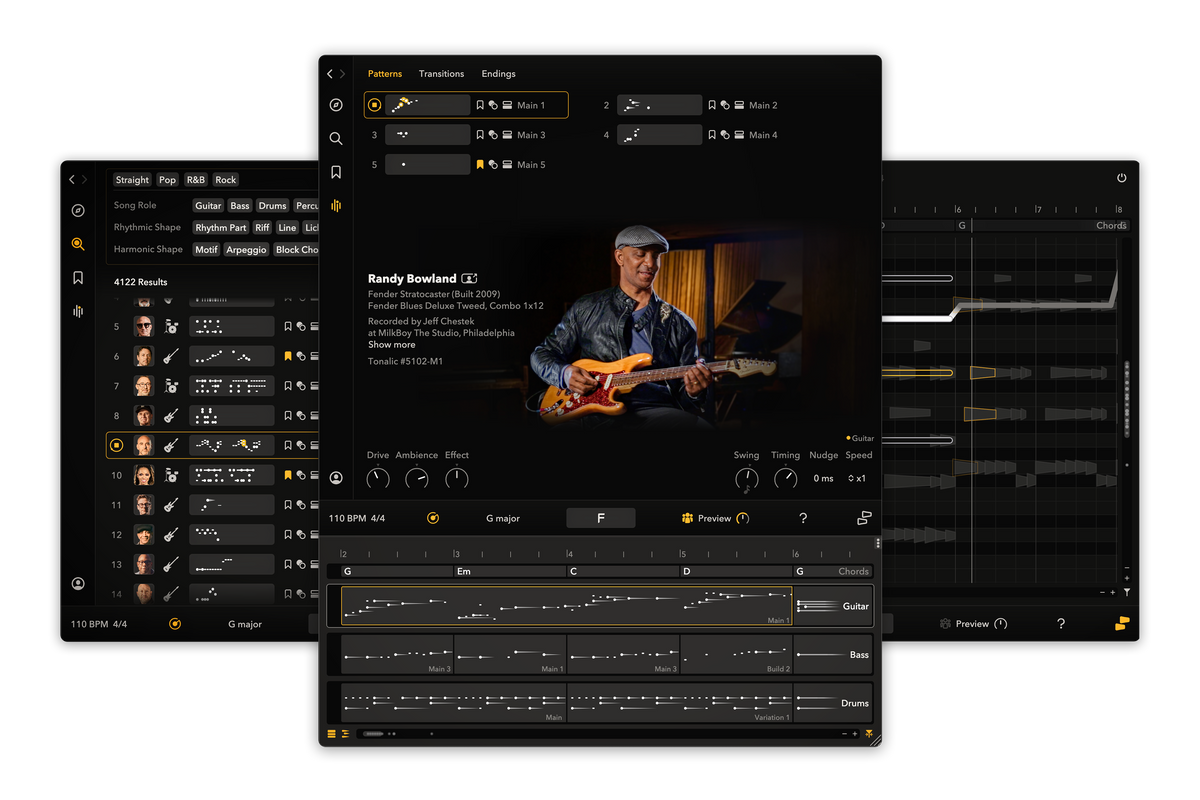The height and width of the screenshot is (800, 1200).
Task: Filter by the Pop tag in left window
Action: [x=167, y=180]
